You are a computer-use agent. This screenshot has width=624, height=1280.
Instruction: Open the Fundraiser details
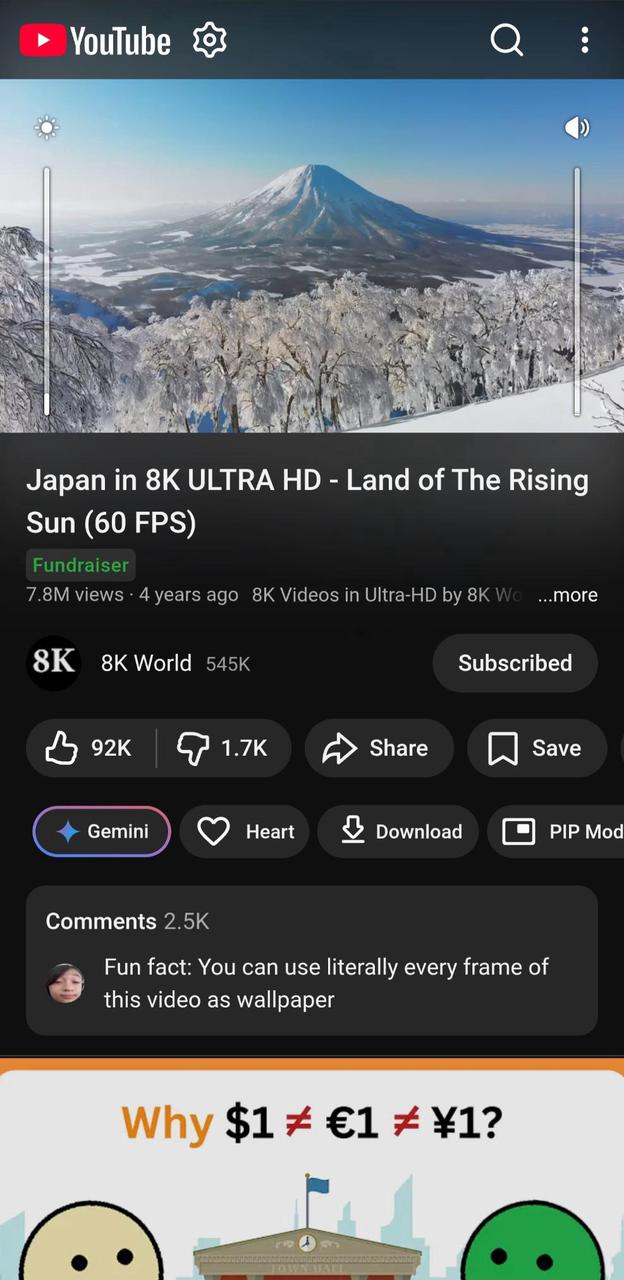[x=80, y=565]
